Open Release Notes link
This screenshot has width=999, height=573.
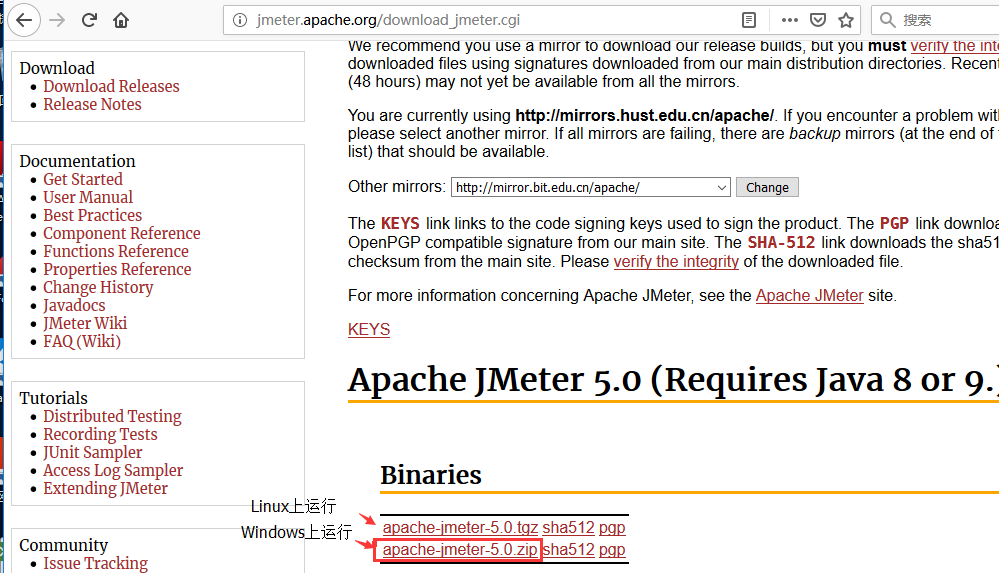click(x=92, y=104)
